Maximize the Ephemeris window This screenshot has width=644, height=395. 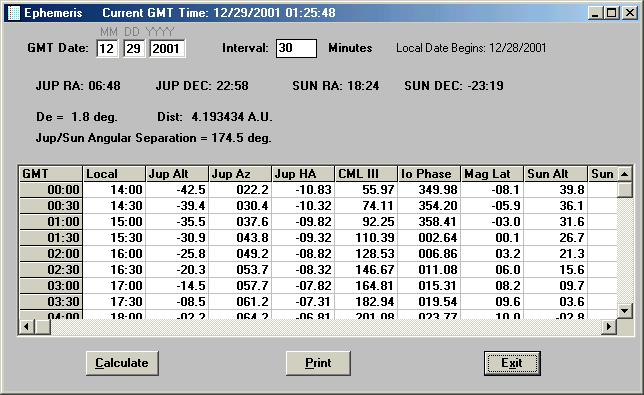(612, 13)
